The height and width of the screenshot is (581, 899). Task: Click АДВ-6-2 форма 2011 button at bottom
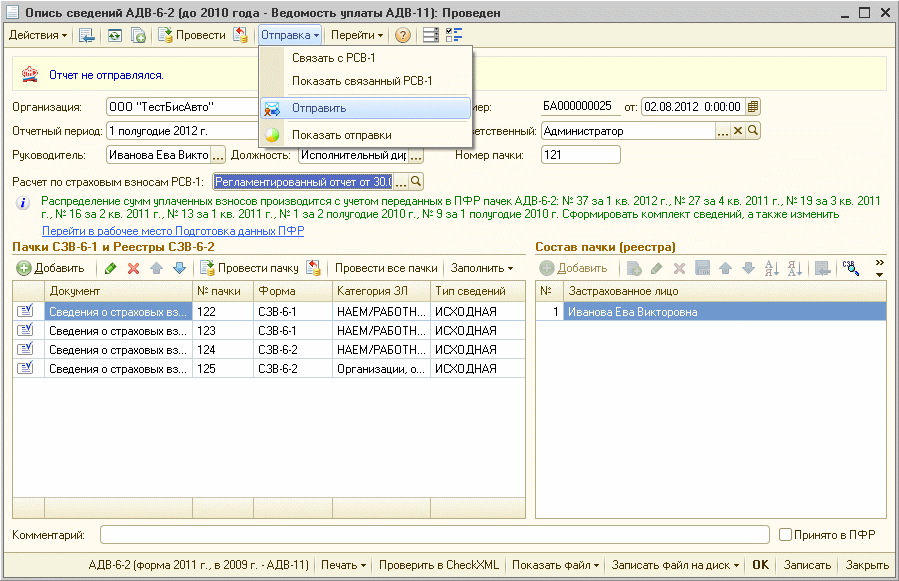click(x=198, y=565)
